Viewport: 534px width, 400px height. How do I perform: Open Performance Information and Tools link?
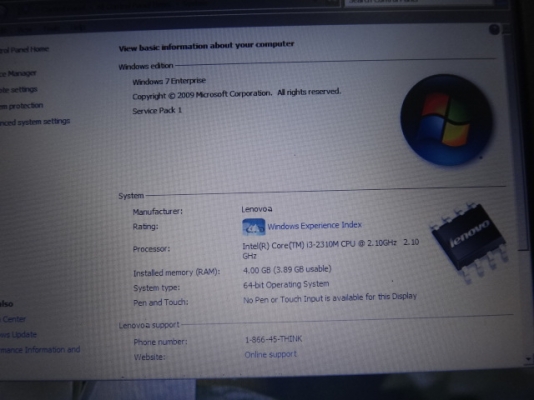(40, 350)
